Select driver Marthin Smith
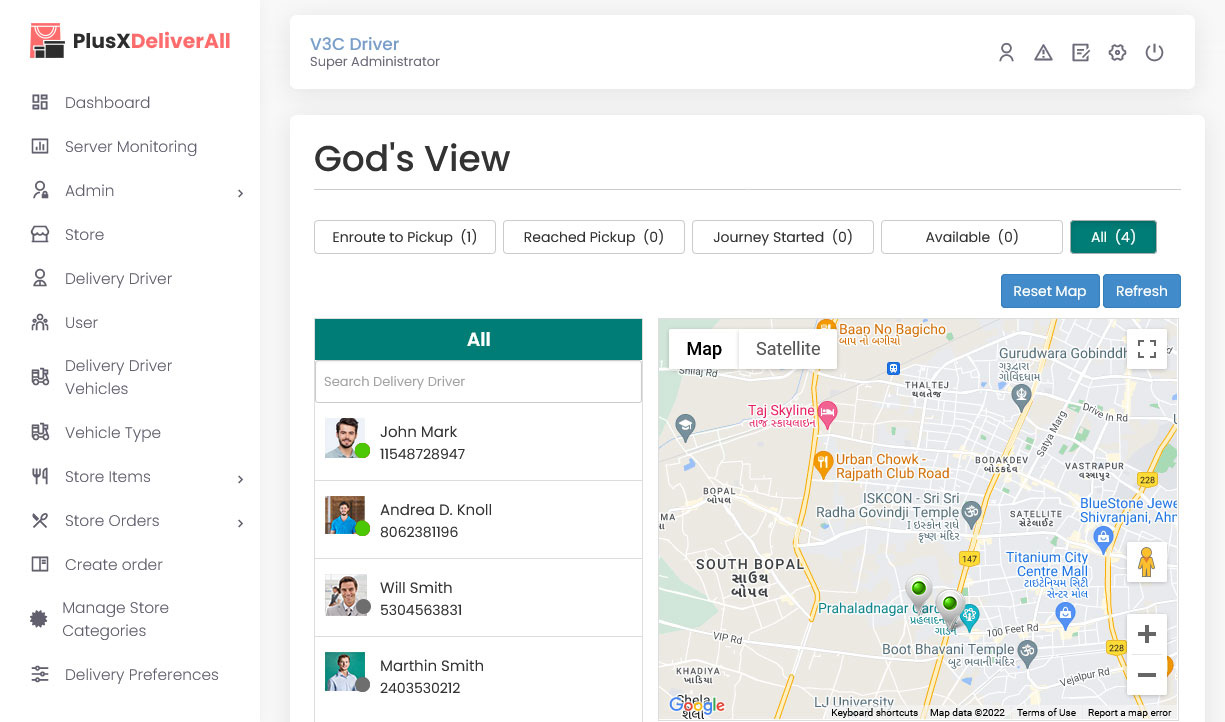1225x722 pixels. point(478,676)
